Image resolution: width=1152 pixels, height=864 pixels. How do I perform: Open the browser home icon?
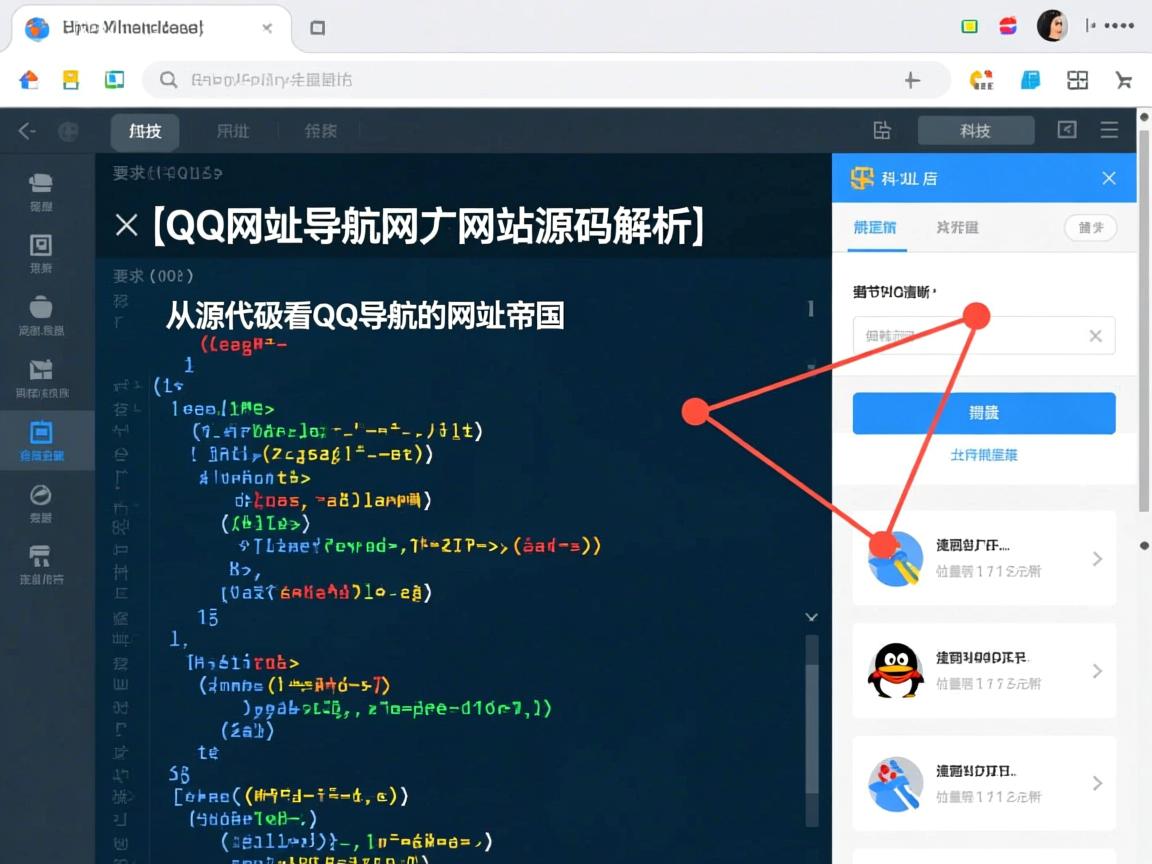[x=29, y=79]
